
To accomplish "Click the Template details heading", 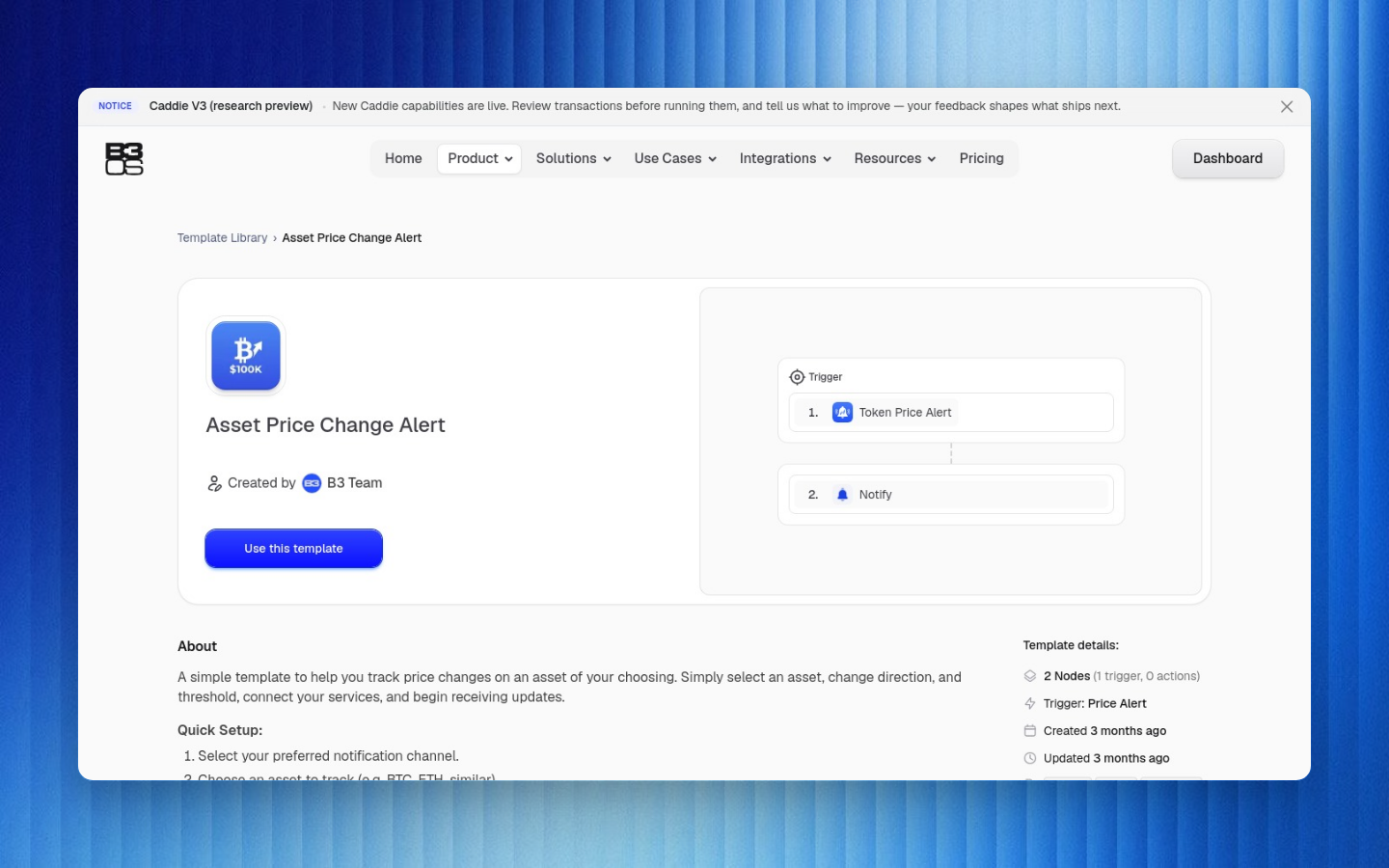I will 1071,645.
